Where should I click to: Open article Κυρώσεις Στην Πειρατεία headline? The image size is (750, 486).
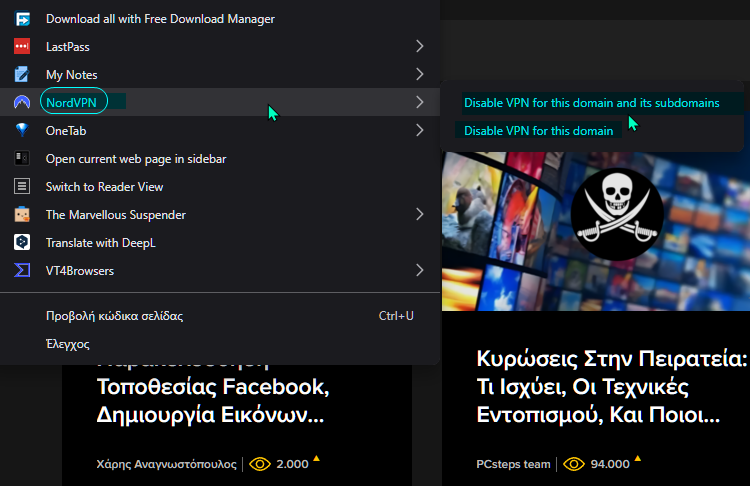612,387
